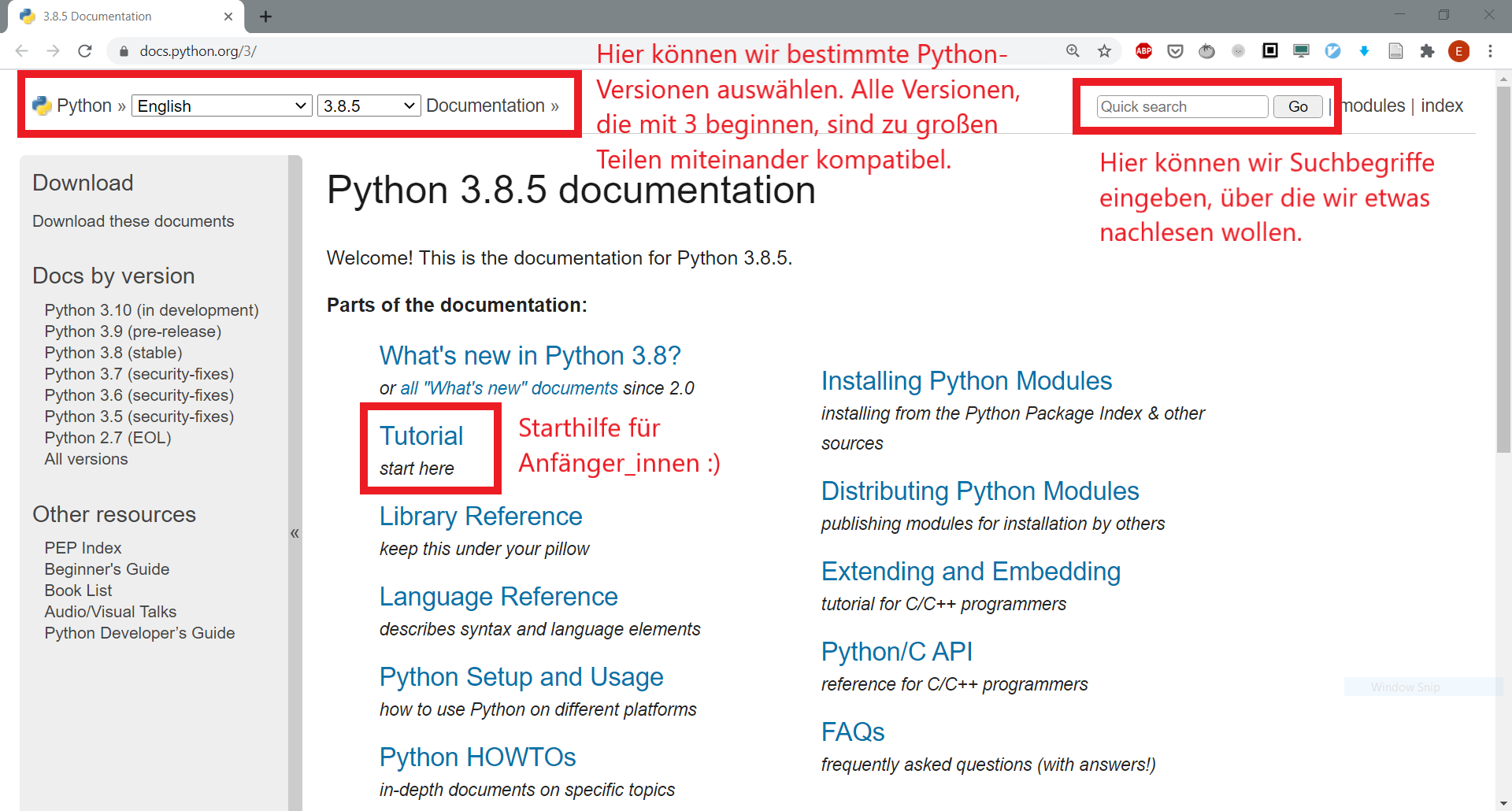Viewport: 1512px width, 811px height.
Task: Bookmark this page with the star icon
Action: [x=1104, y=51]
